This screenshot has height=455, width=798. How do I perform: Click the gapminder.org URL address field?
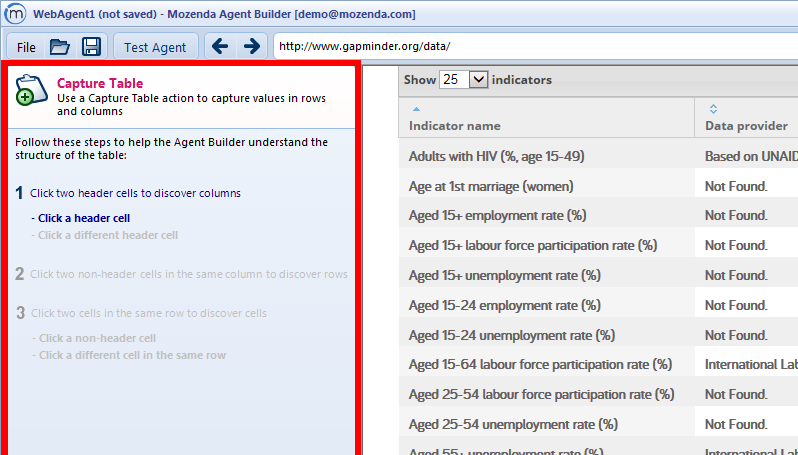click(x=530, y=47)
